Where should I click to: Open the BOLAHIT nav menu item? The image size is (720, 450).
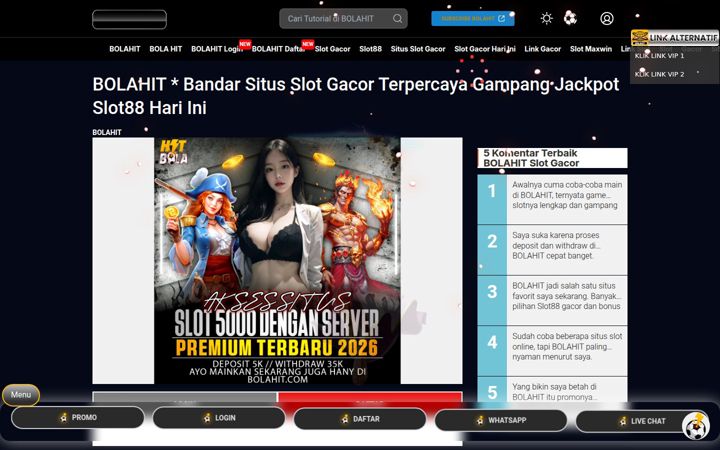[124, 49]
